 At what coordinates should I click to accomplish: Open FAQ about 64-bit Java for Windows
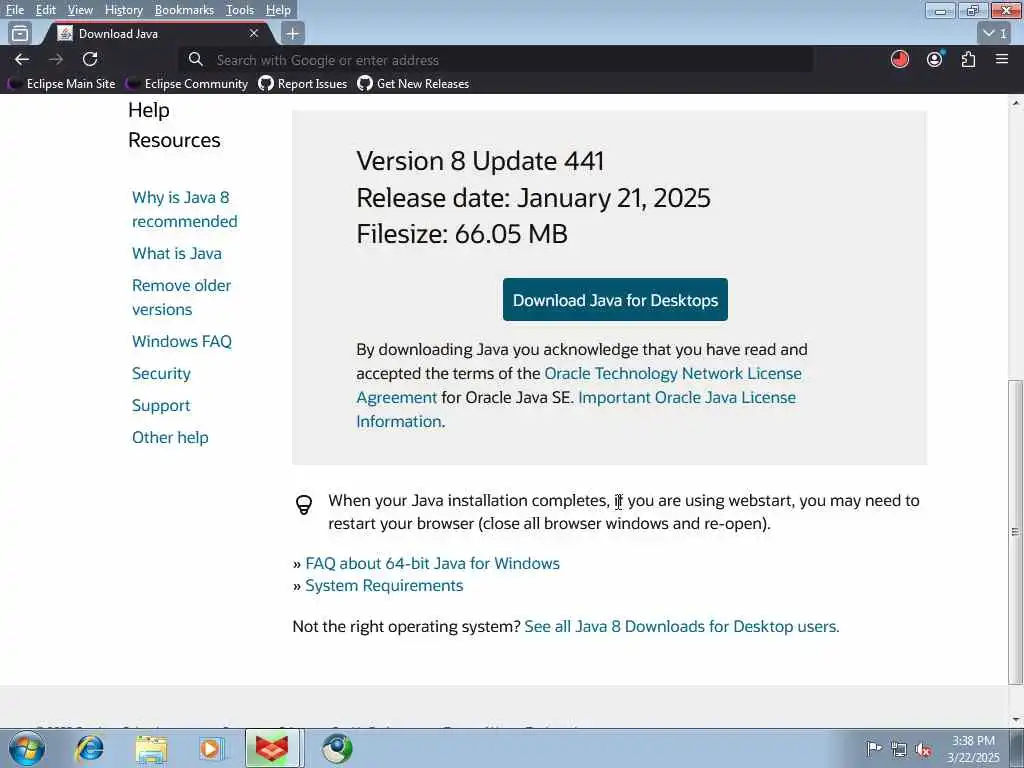click(x=432, y=564)
